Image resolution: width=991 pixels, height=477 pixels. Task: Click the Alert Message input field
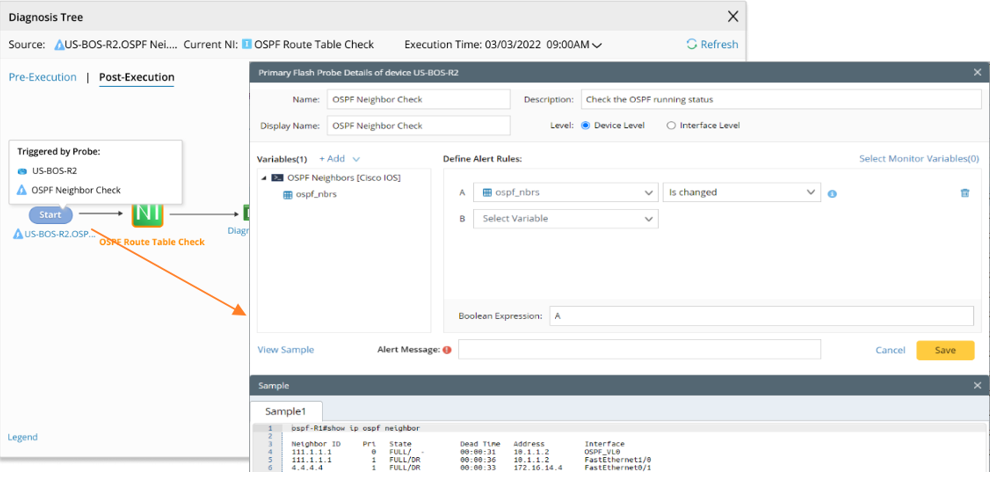coord(639,350)
